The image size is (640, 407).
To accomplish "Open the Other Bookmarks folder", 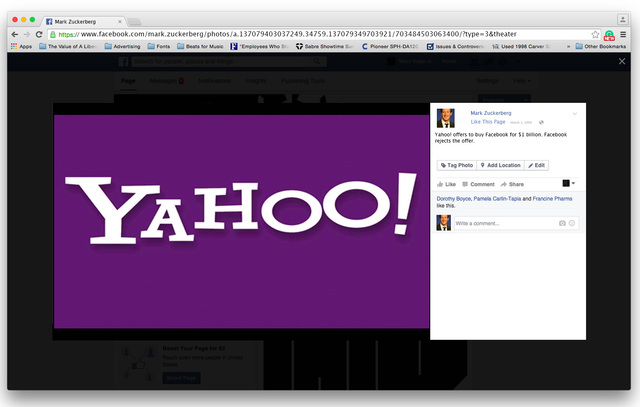I will coord(600,46).
